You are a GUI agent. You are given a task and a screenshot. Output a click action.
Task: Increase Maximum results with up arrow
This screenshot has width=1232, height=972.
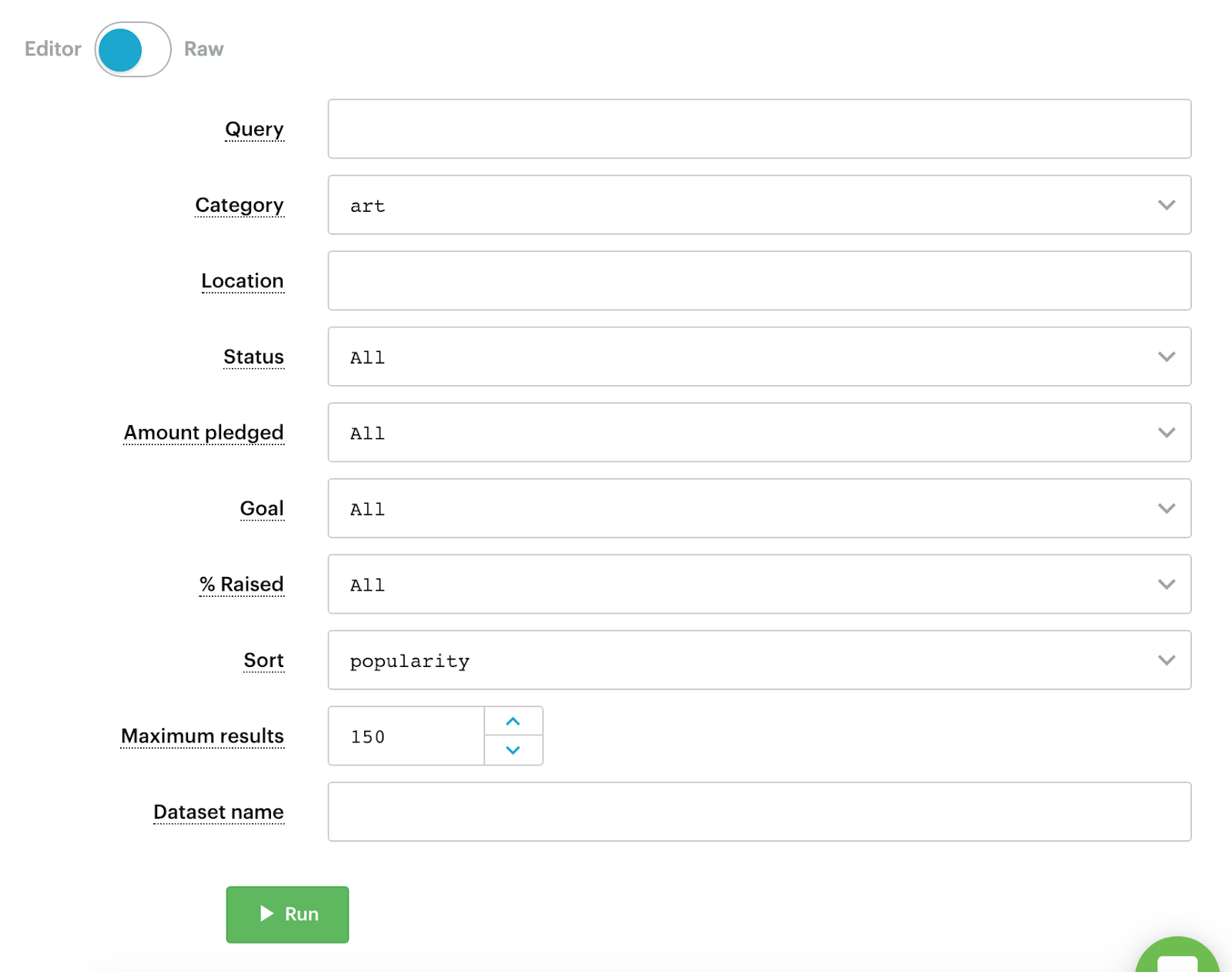click(x=514, y=722)
